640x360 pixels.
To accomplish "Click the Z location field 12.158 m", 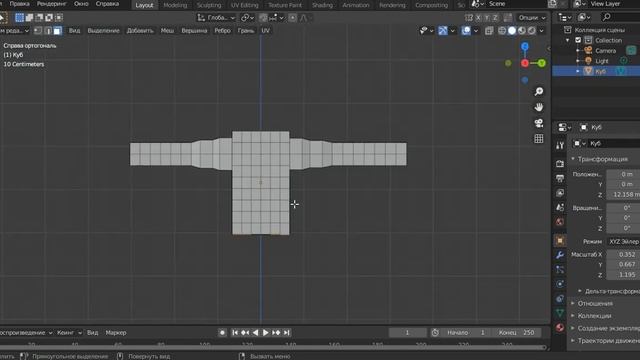I will click(x=623, y=195).
